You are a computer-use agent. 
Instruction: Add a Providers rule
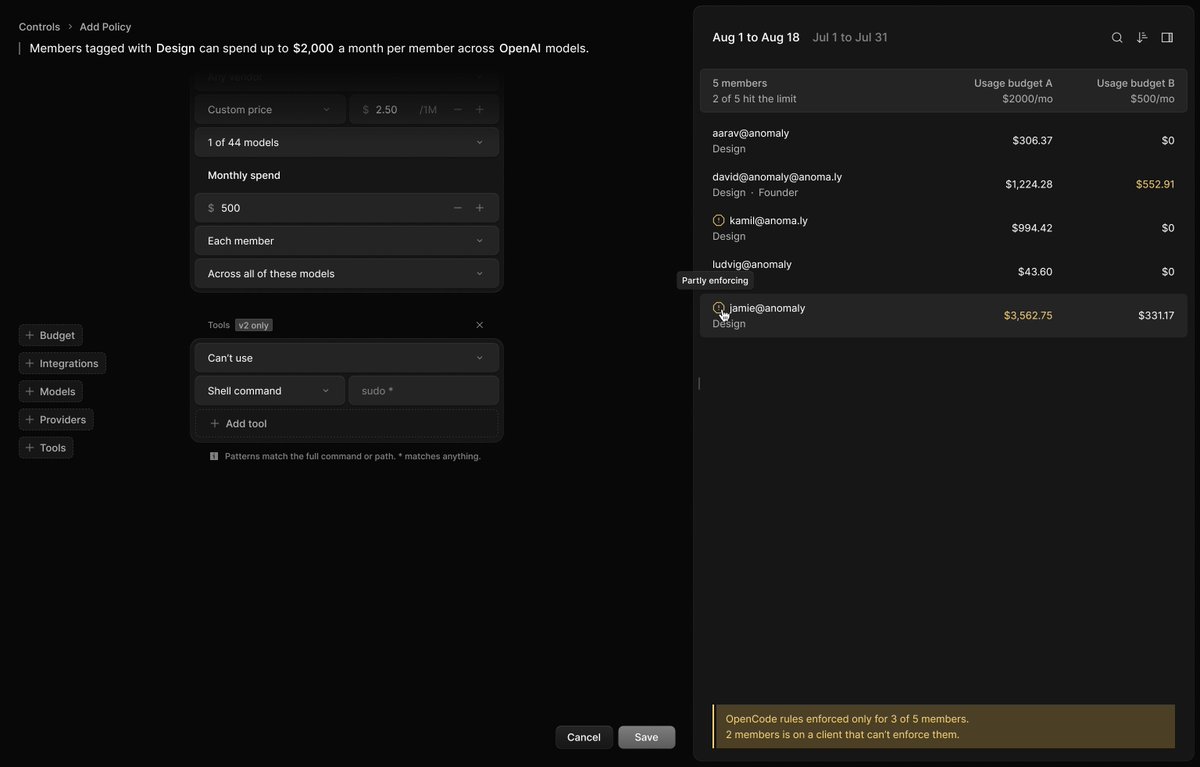pos(56,420)
